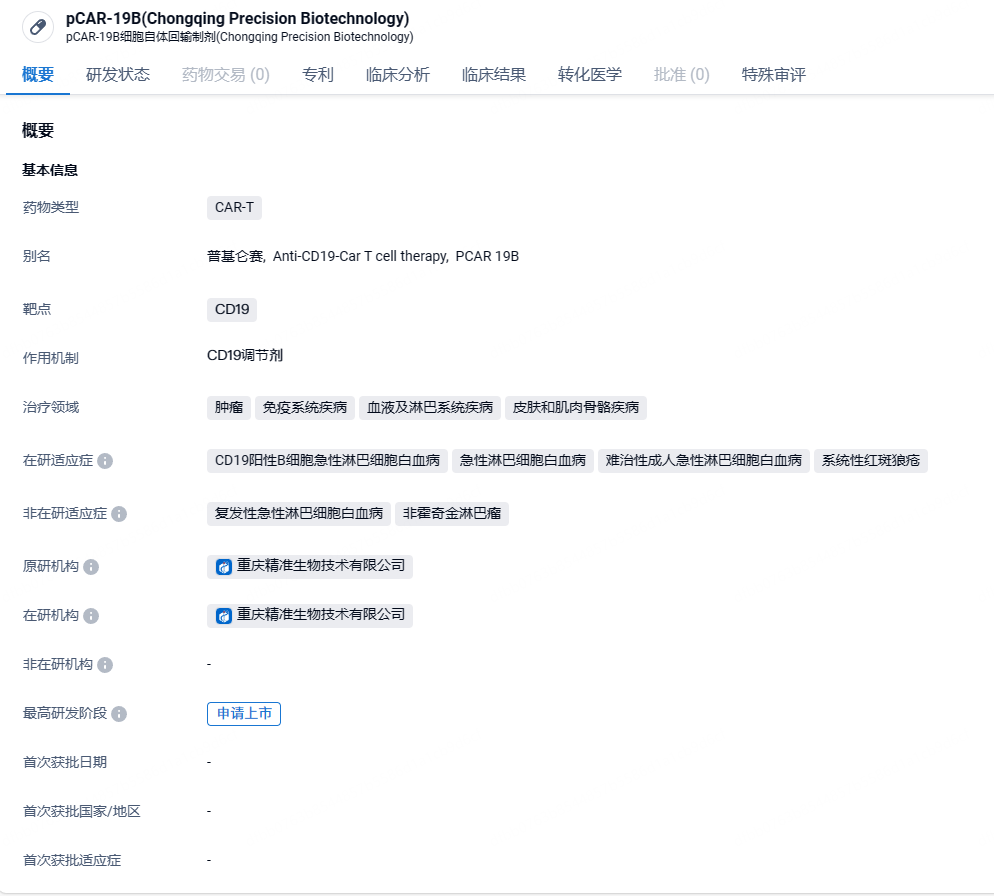
Task: Open the 复发性急性淋巴细胞白血病 tag
Action: (299, 514)
